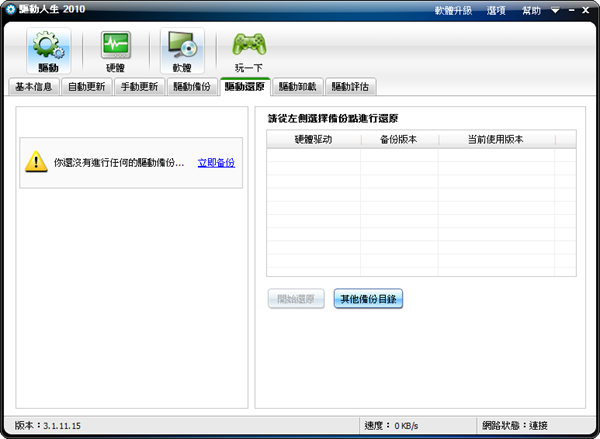Switch to the 手動更新 tab
This screenshot has width=600, height=439.
pos(139,87)
